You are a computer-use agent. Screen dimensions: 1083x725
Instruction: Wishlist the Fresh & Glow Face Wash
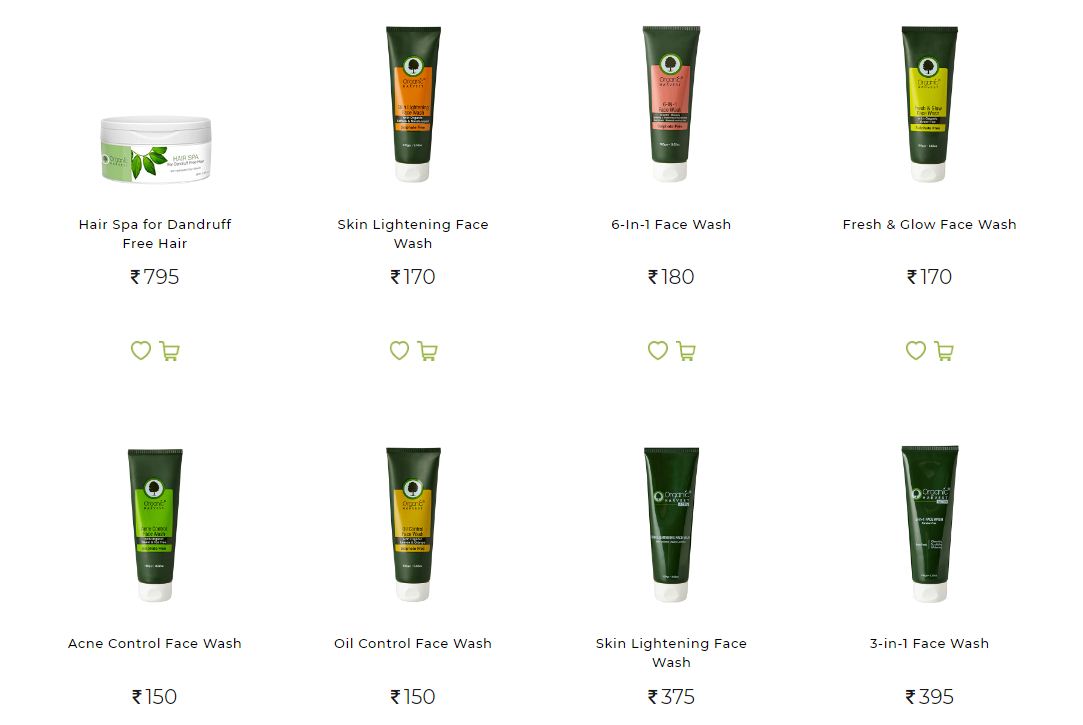[916, 351]
